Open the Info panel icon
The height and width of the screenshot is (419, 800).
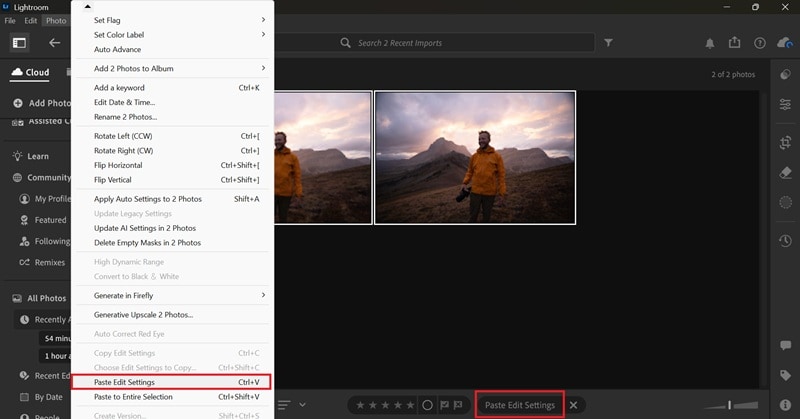point(785,405)
